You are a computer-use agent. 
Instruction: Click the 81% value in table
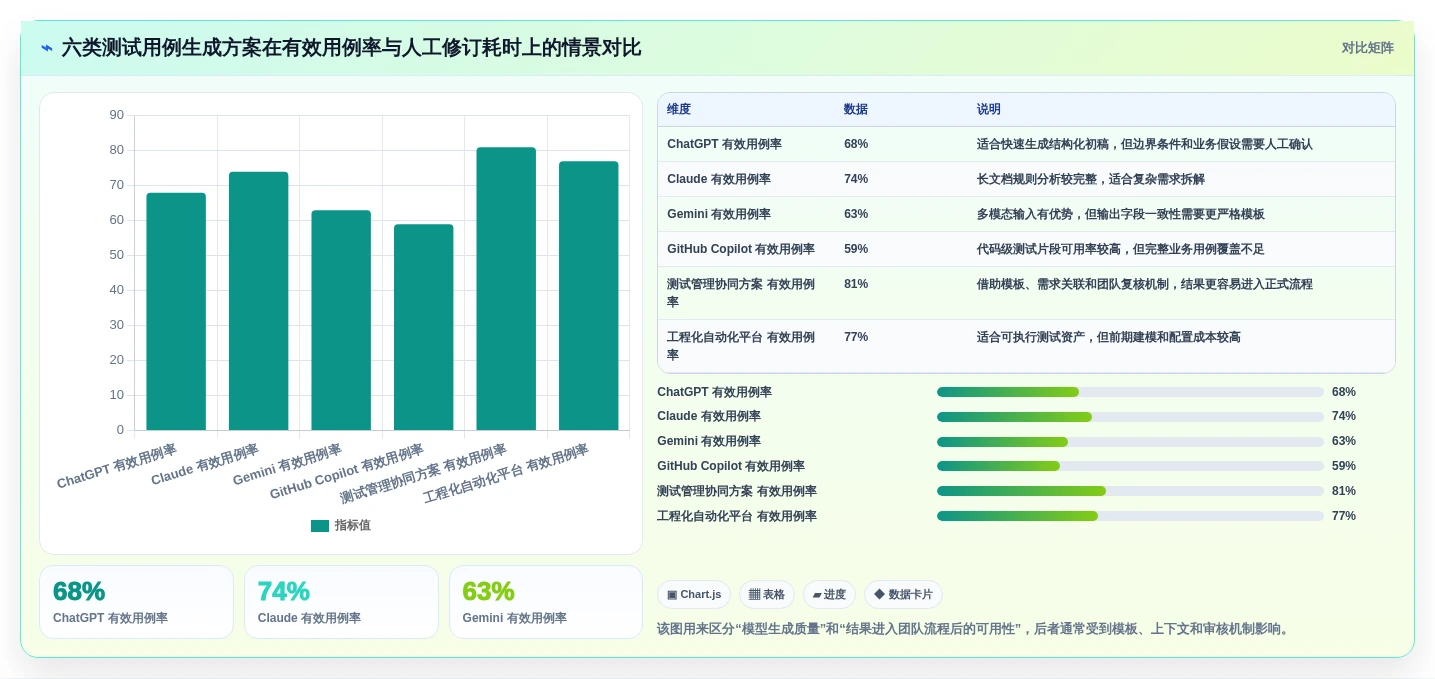click(x=856, y=284)
